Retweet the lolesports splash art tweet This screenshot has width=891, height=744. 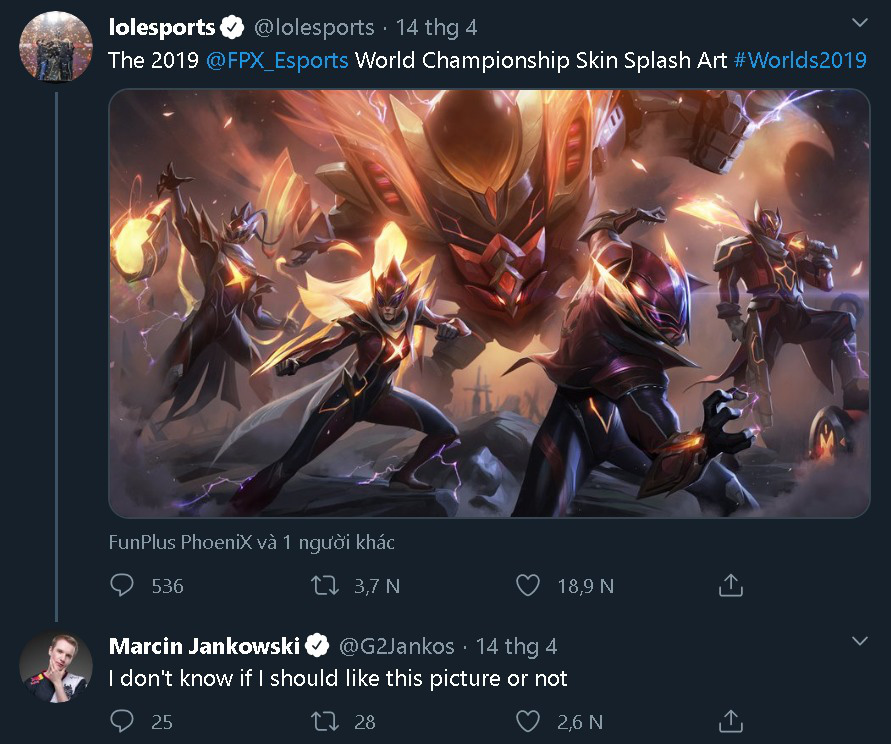[325, 585]
